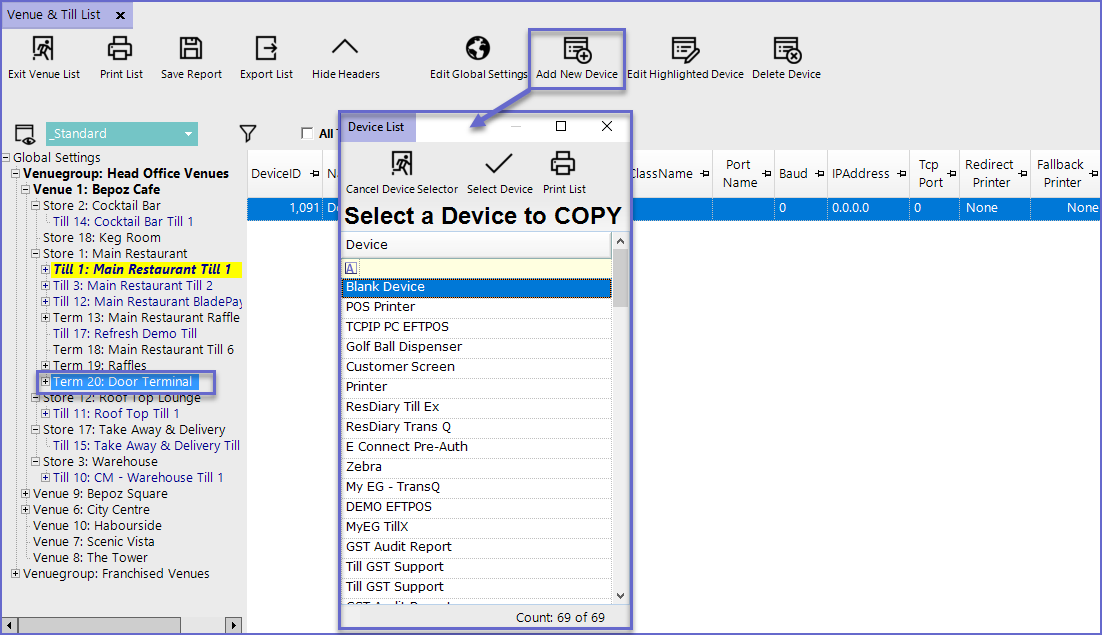Toggle the 'All' checkbox beside filter
This screenshot has width=1102, height=635.
coord(307,134)
